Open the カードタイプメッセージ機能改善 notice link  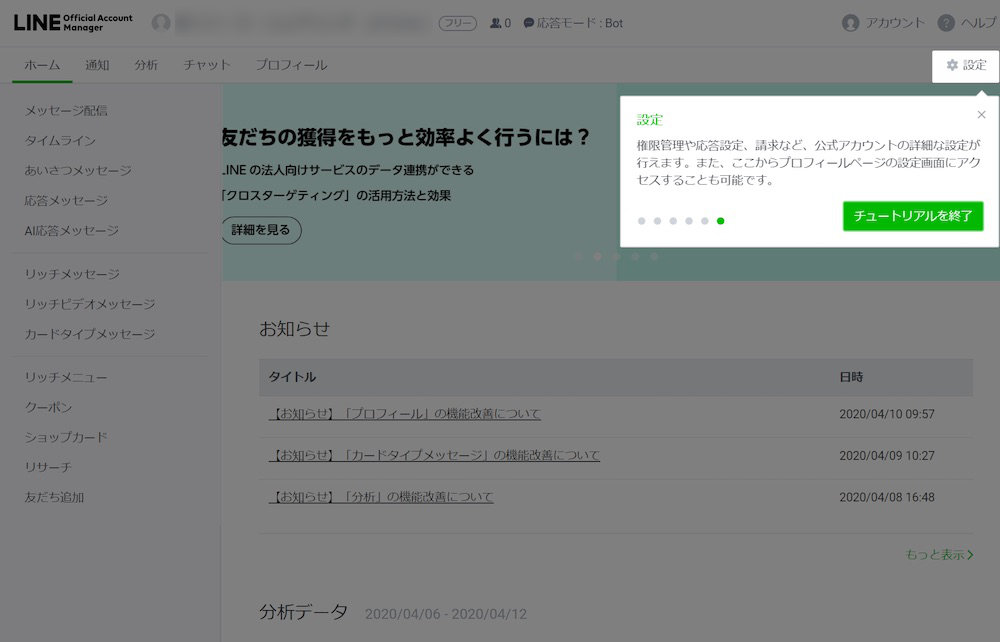coord(434,455)
